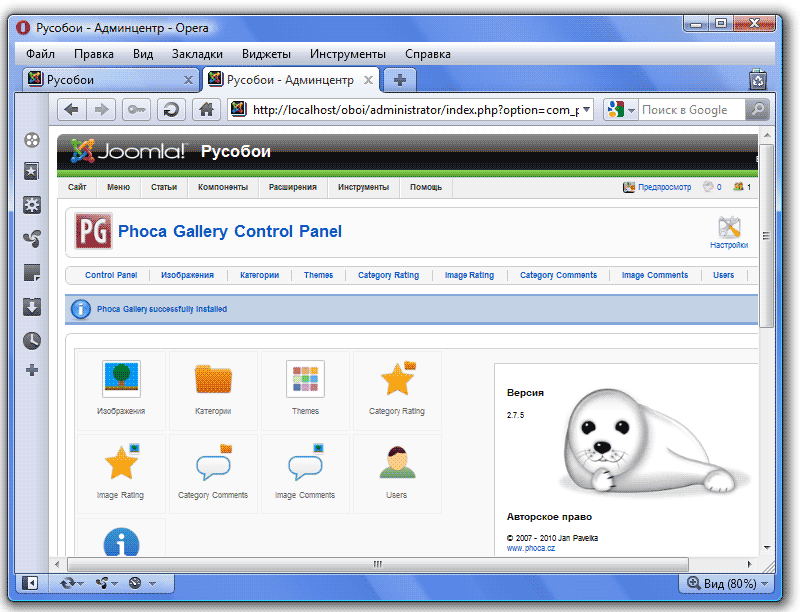Open the Компоненты Joomla menu
The height and width of the screenshot is (612, 800).
pos(222,187)
